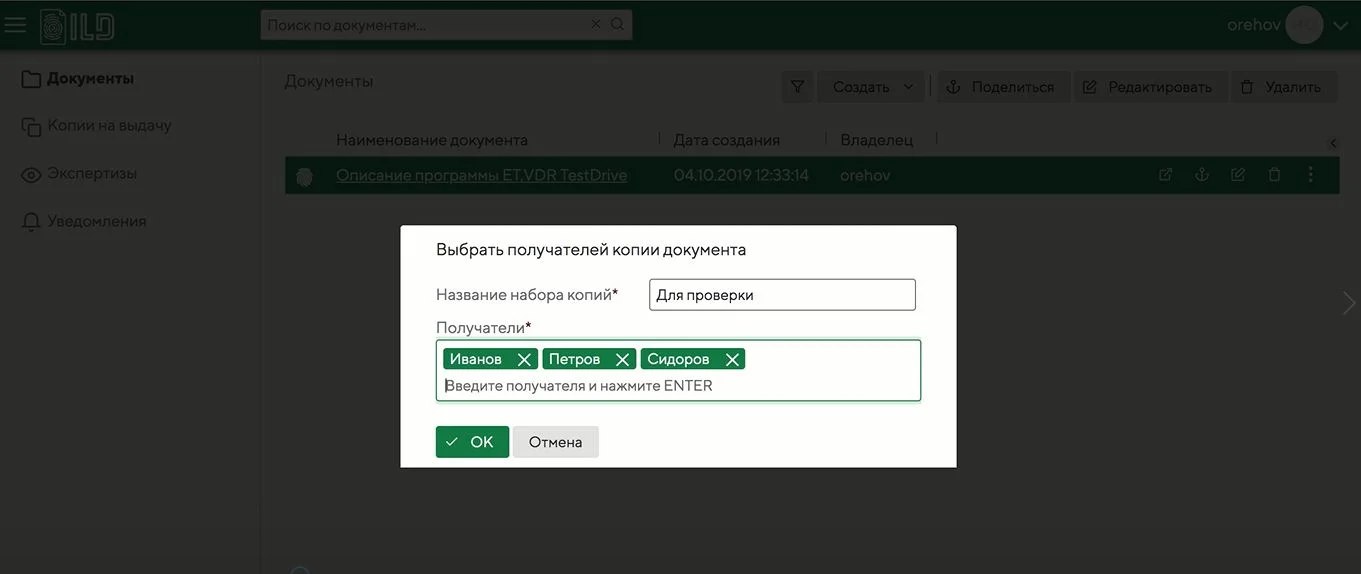The image size is (1361, 574).
Task: Click the open-document icon in the row
Action: (x=1166, y=175)
